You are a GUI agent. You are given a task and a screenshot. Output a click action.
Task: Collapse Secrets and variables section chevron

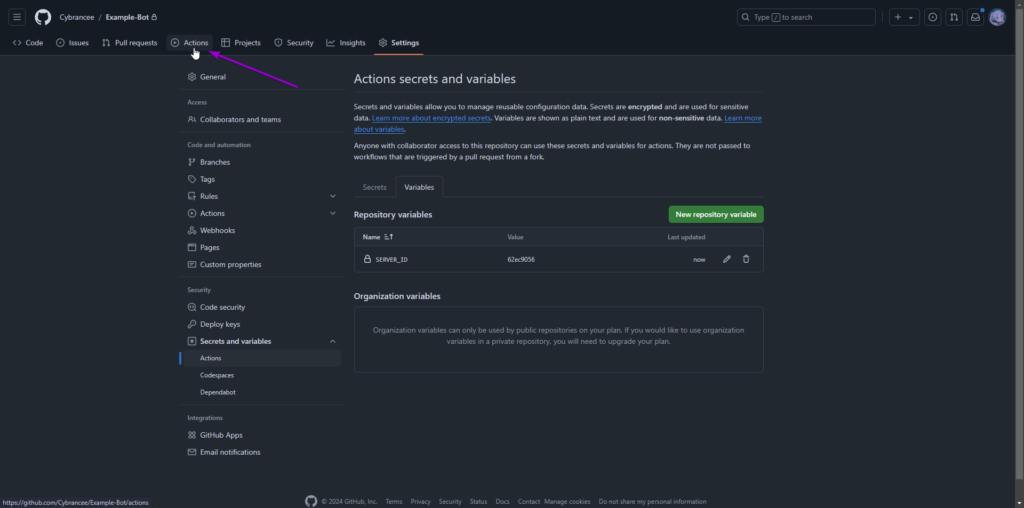[332, 341]
